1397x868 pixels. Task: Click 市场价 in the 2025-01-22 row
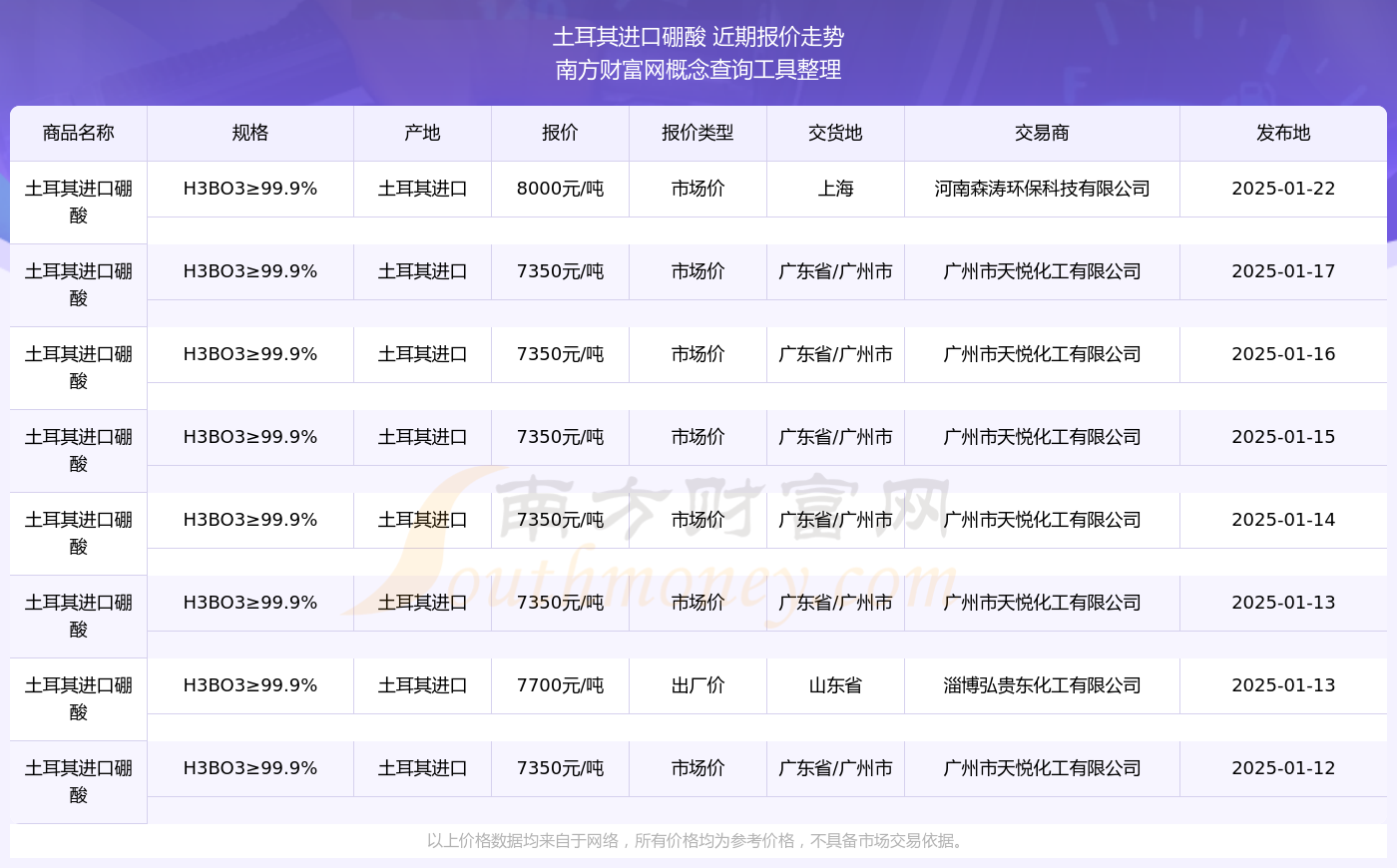pos(698,189)
